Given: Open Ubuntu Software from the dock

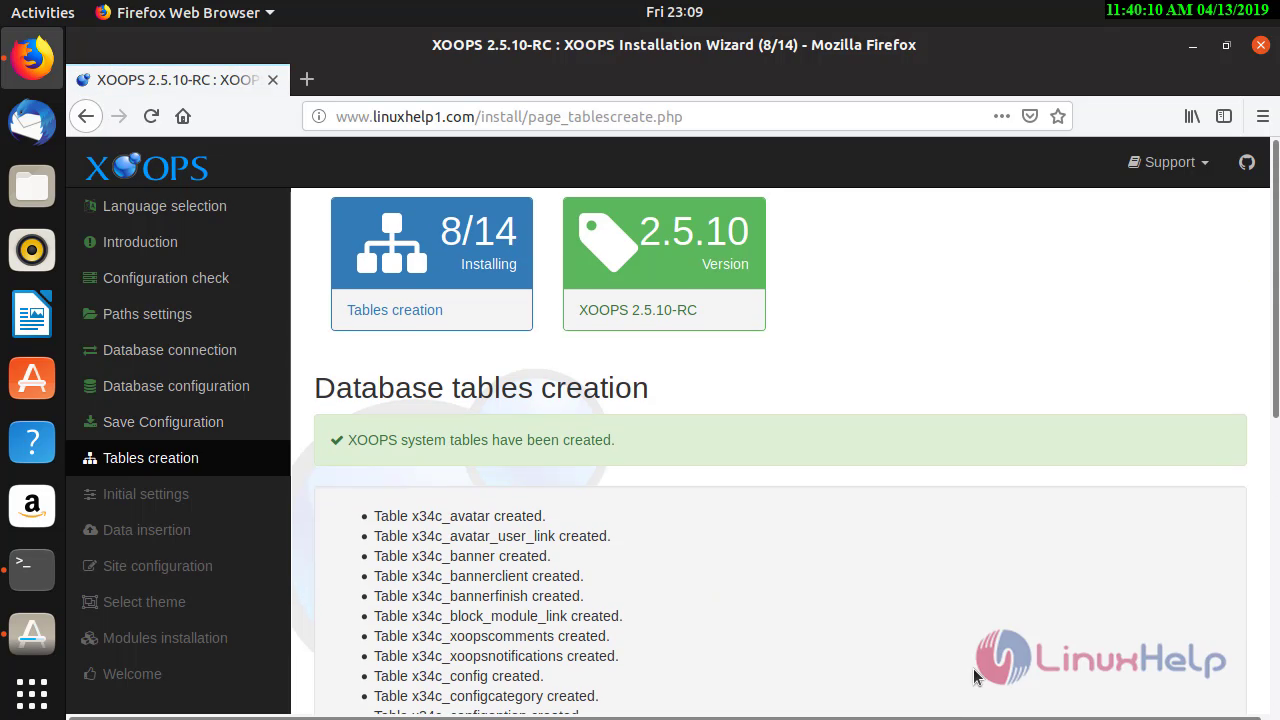Looking at the screenshot, I should pyautogui.click(x=32, y=379).
